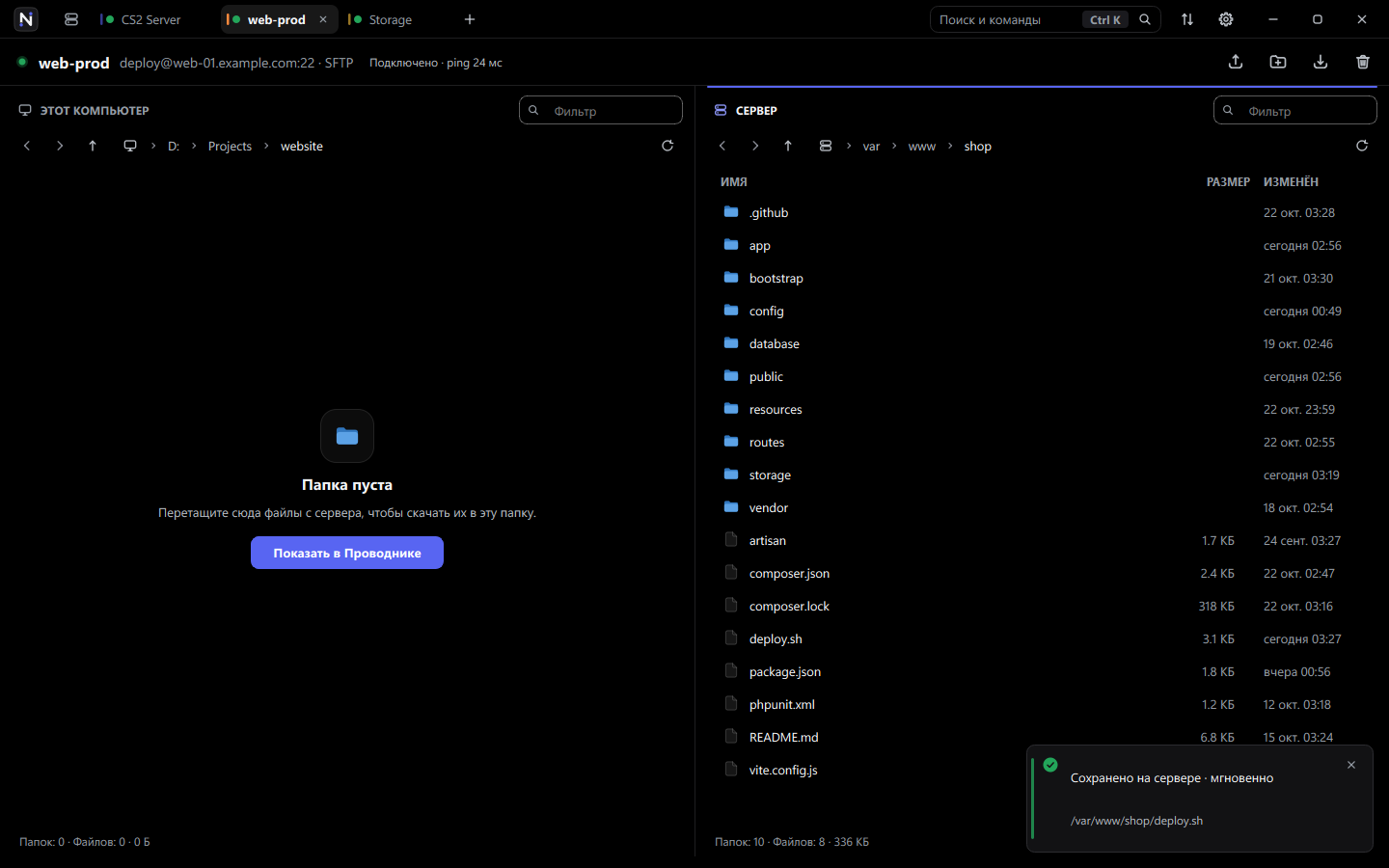Dismiss the saved-on-server notification
This screenshot has height=868, width=1389.
pos(1351,765)
